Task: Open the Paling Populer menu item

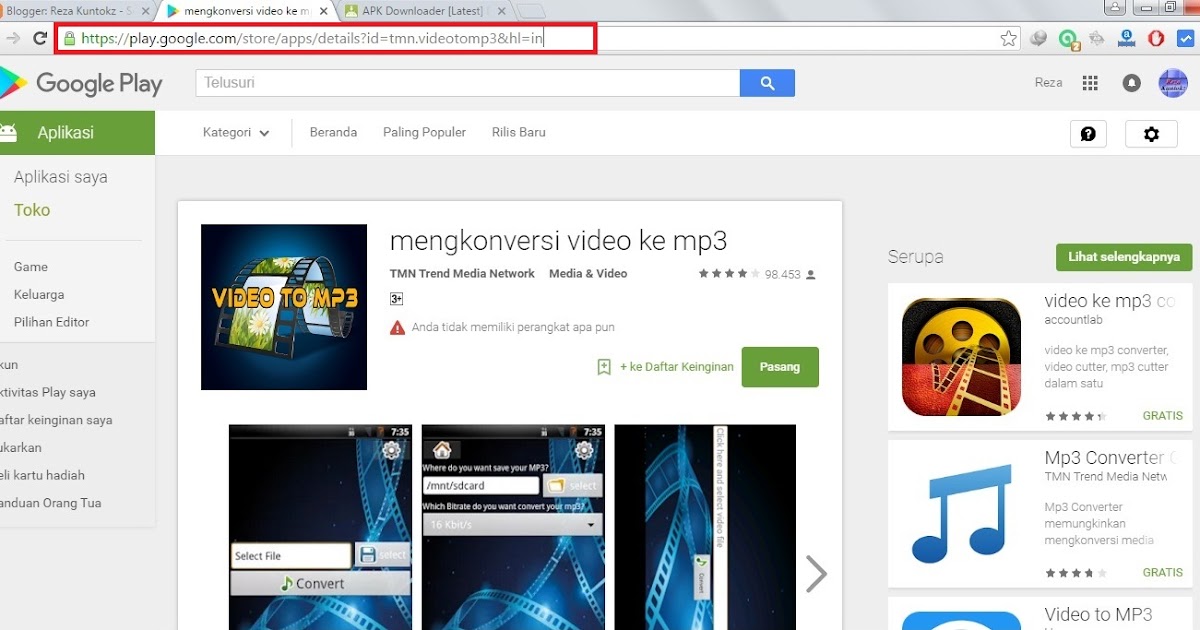Action: coord(424,132)
